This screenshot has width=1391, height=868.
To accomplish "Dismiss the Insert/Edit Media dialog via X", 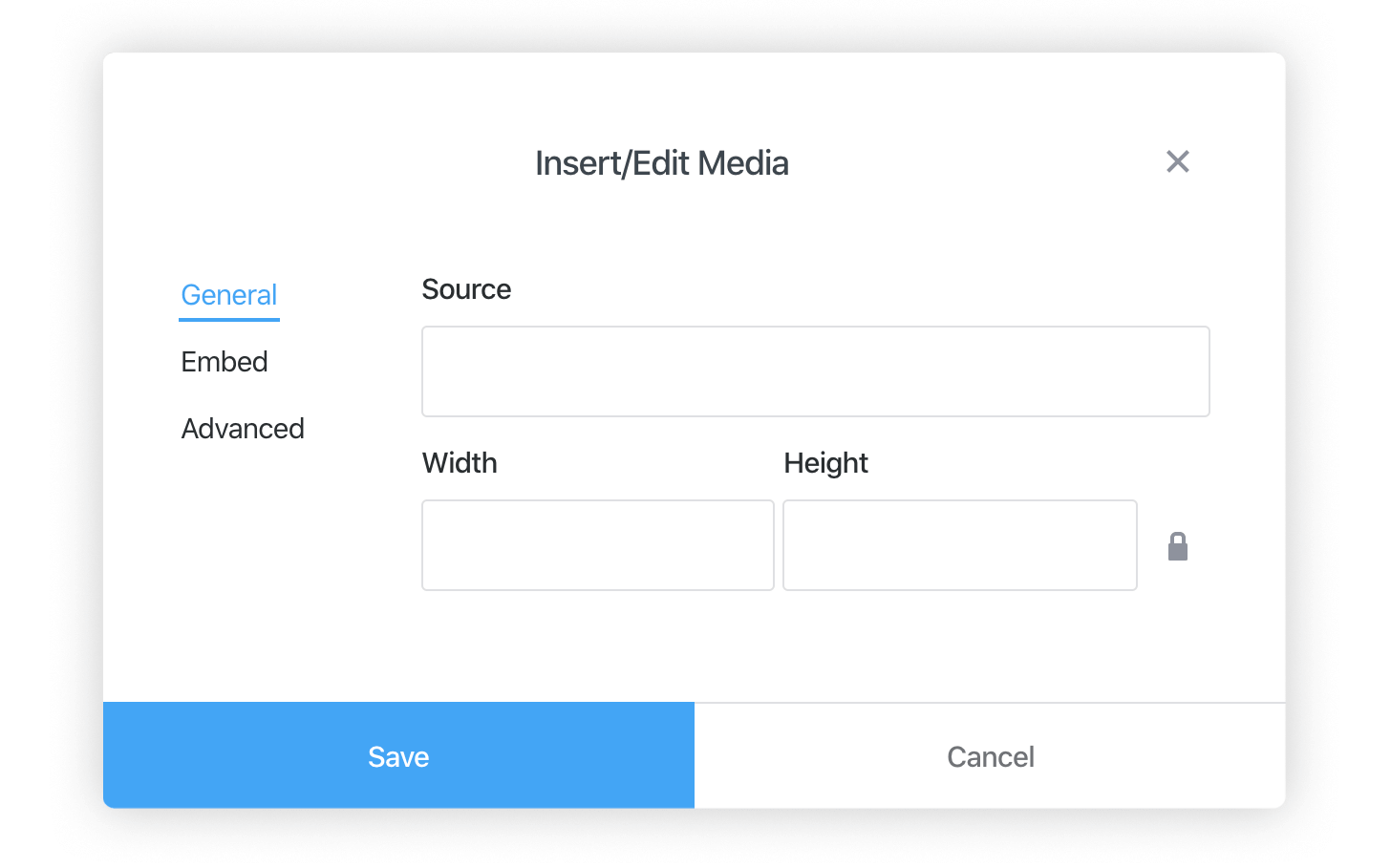I will click(x=1177, y=162).
